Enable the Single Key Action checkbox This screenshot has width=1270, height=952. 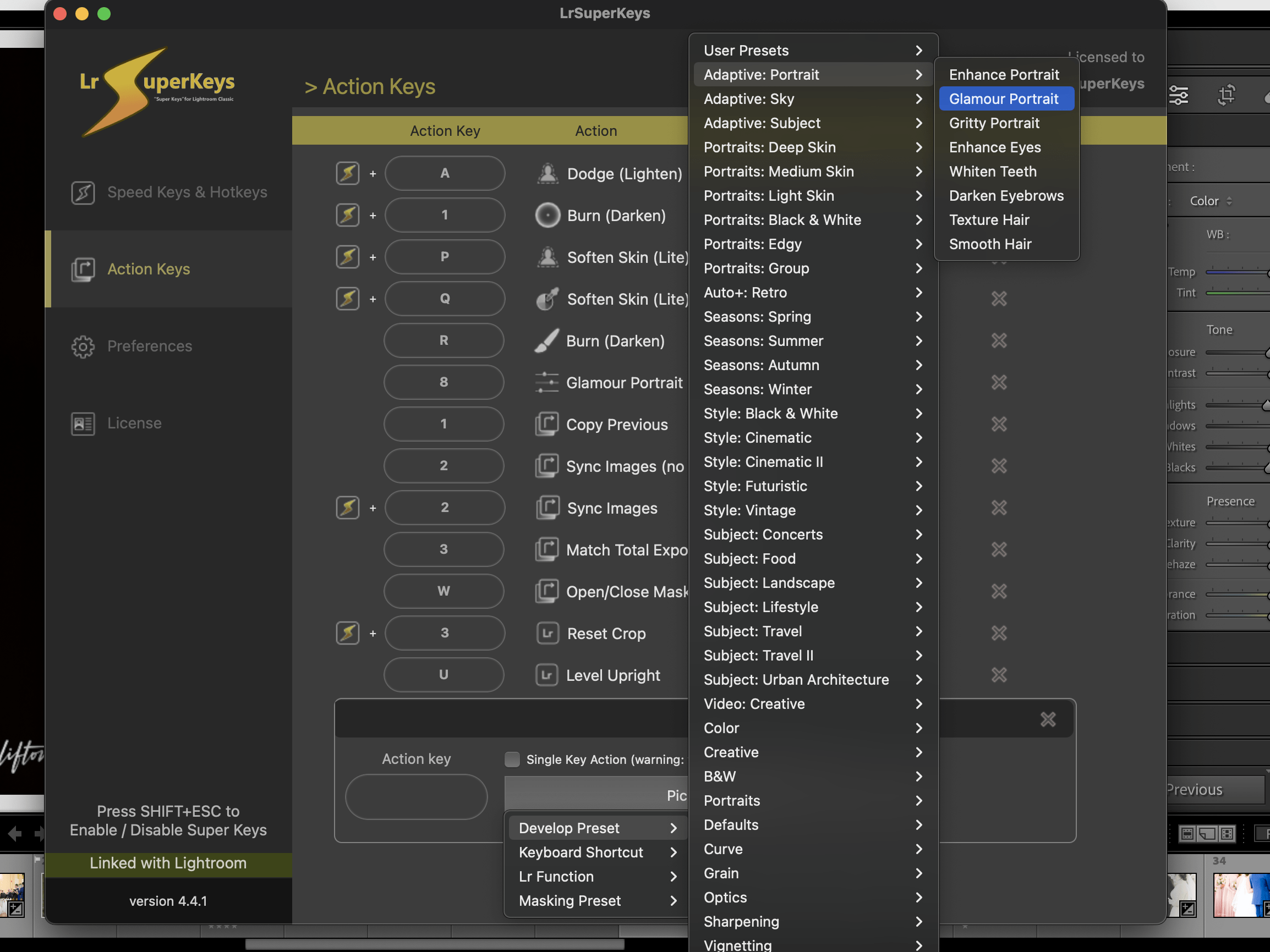click(x=512, y=760)
